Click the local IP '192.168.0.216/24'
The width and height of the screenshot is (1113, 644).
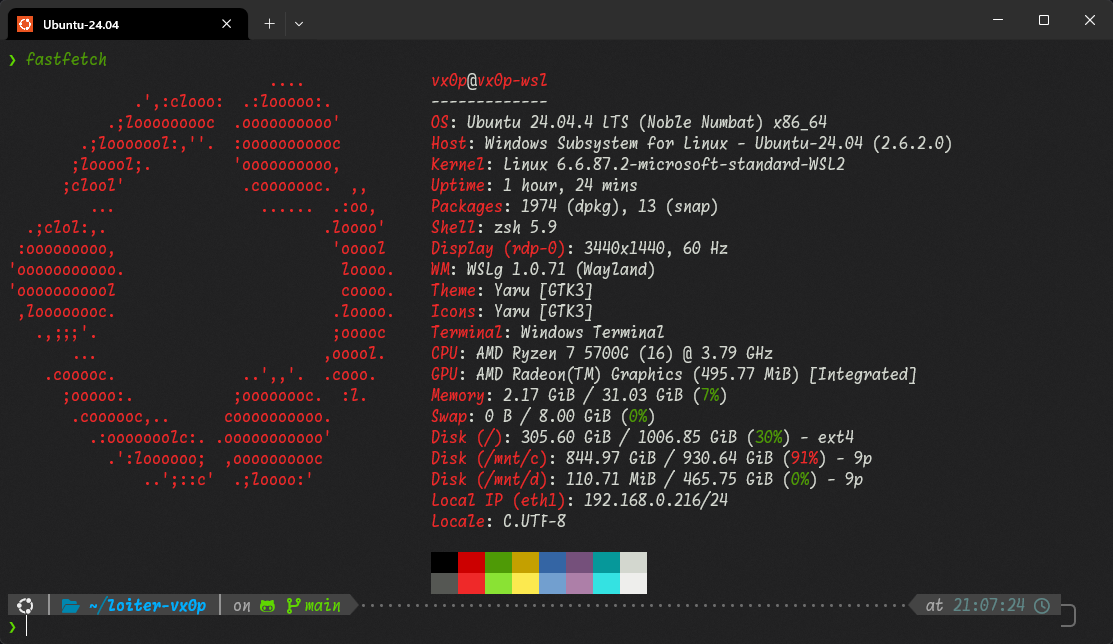[x=656, y=500]
